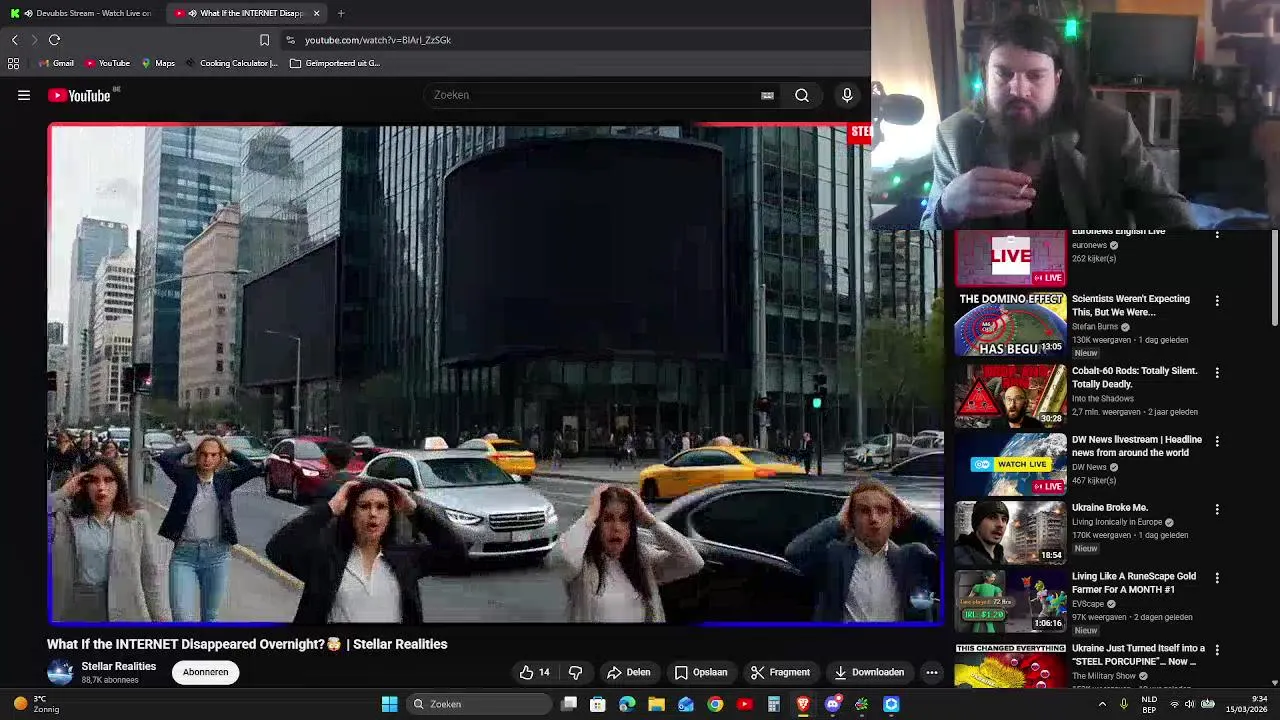Bookmark this page with the bookmark icon
1280x720 pixels.
tap(264, 40)
